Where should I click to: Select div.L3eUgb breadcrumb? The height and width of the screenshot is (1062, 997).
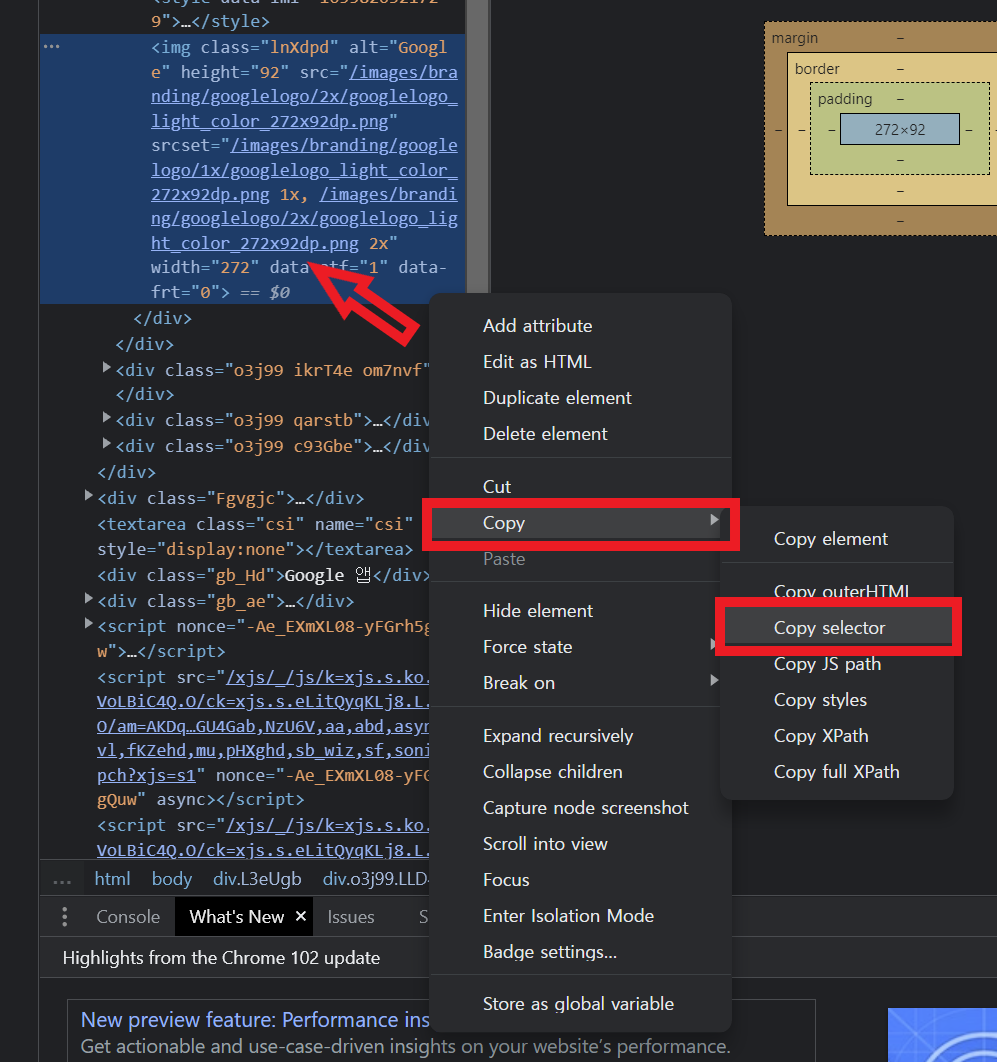pyautogui.click(x=257, y=878)
